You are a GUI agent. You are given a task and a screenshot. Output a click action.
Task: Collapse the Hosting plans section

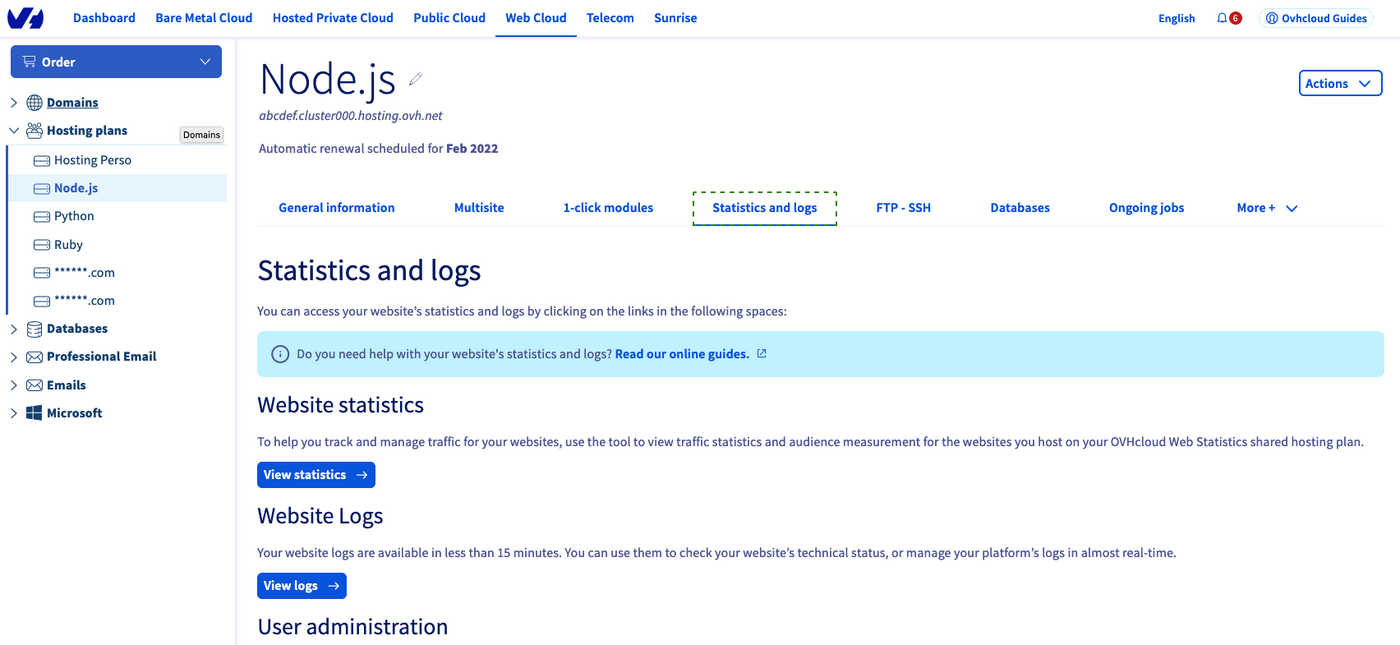click(13, 130)
